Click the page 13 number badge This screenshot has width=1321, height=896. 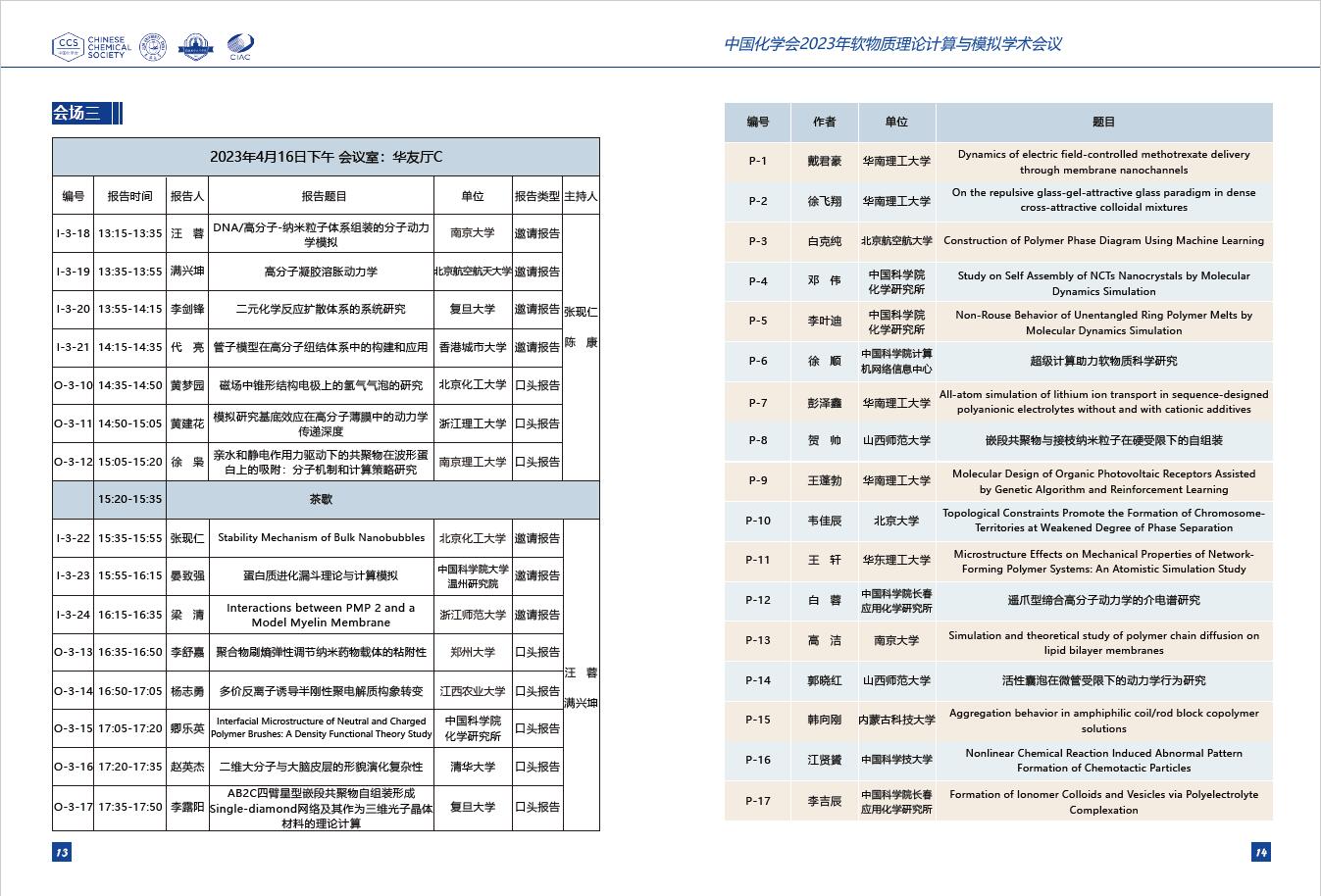[x=62, y=852]
